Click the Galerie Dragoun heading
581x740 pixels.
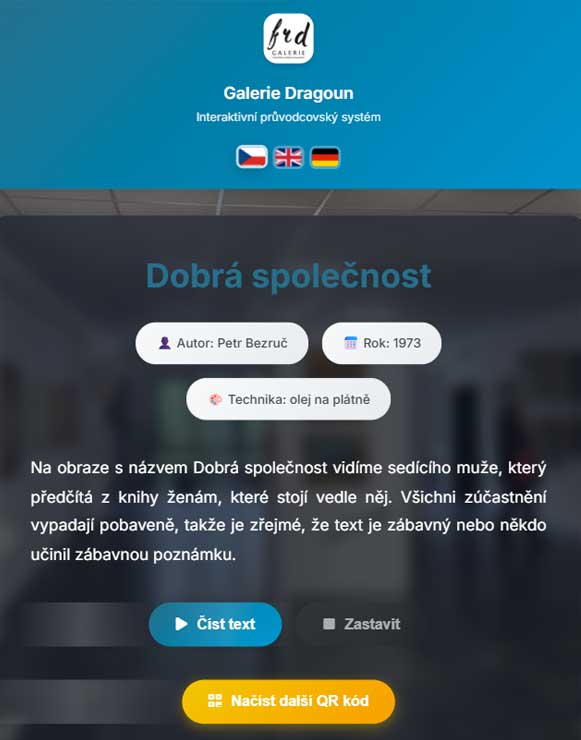point(288,93)
